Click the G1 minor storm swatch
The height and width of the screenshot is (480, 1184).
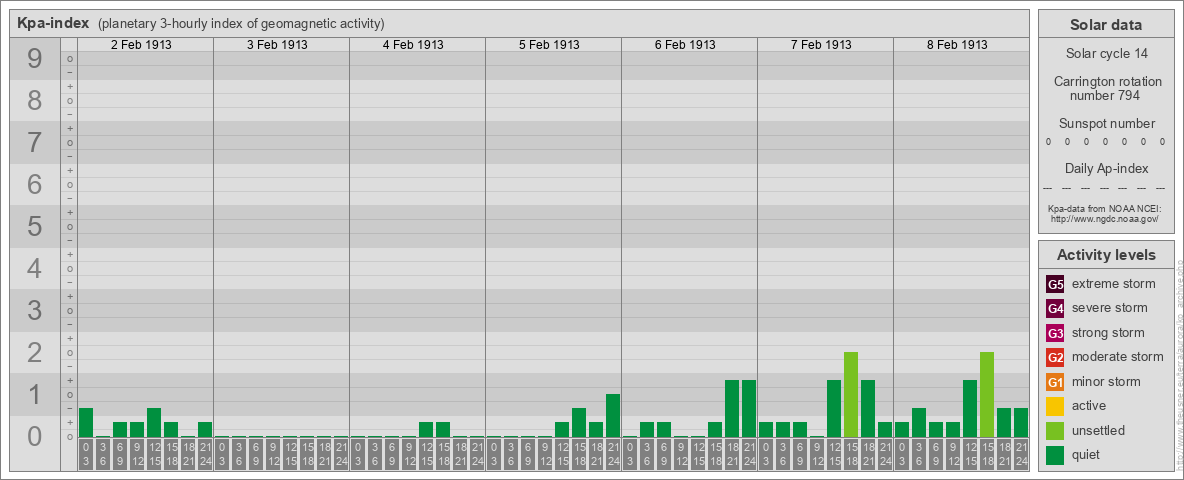[1055, 382]
